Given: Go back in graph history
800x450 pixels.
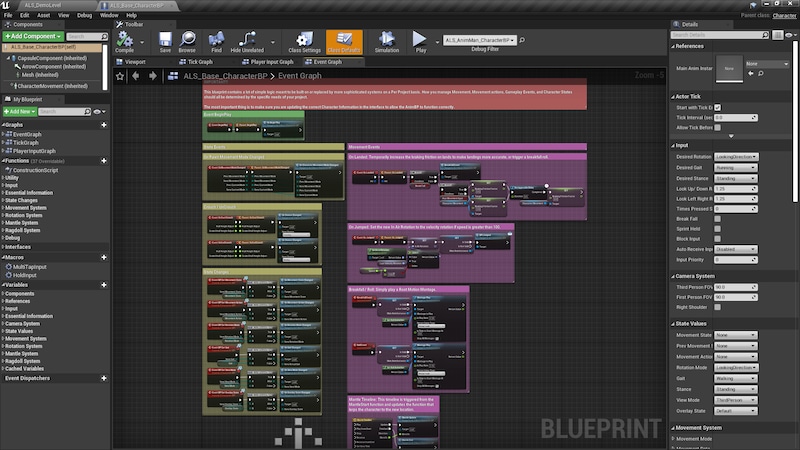Looking at the screenshot, I should [x=136, y=76].
